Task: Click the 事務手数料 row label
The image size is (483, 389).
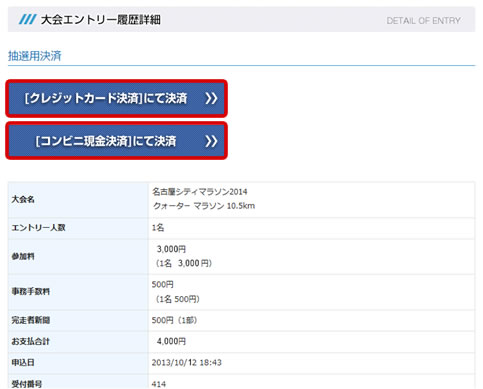Action: (x=31, y=291)
